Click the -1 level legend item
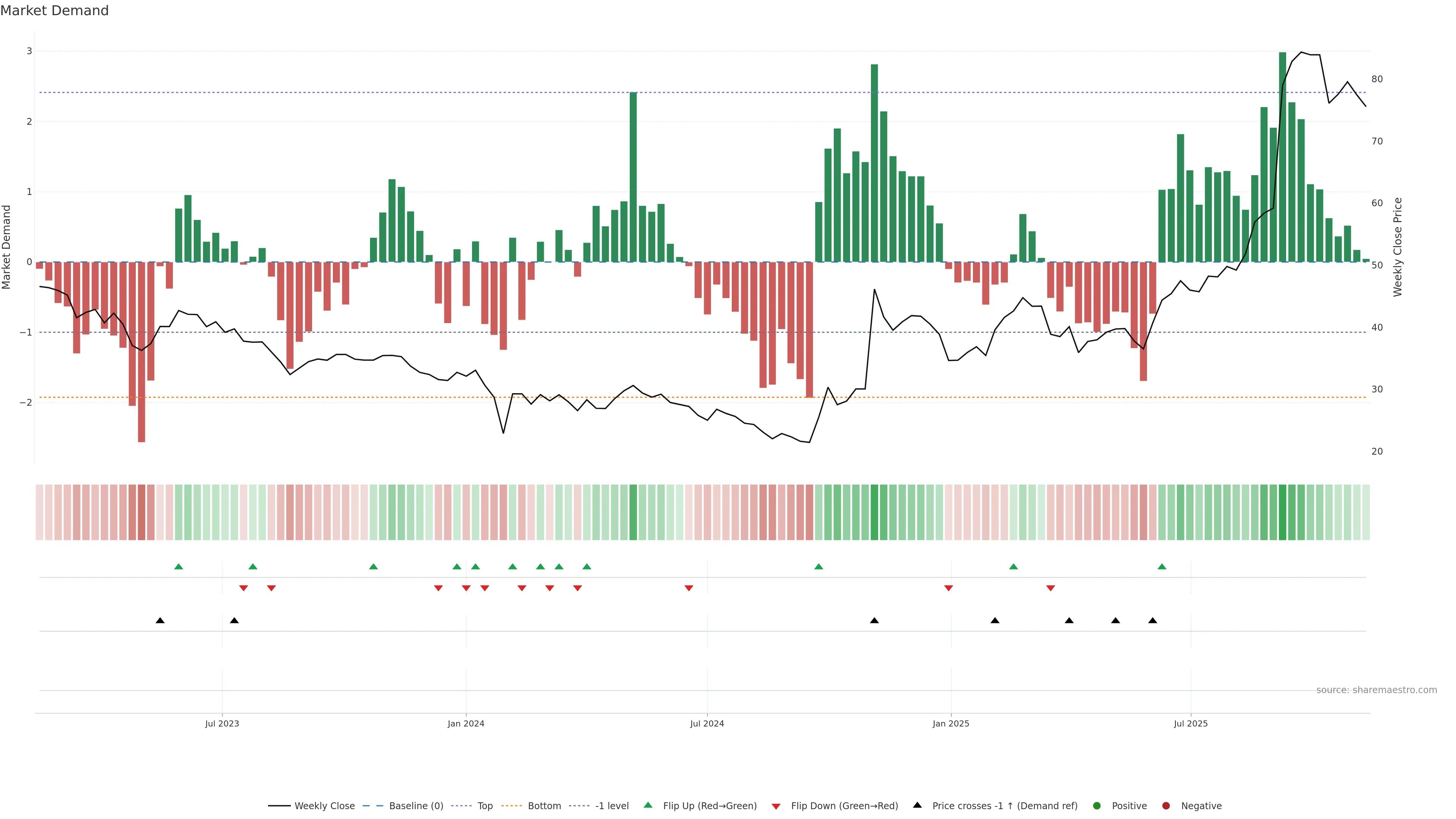Screen dimensions: 1456x819 tap(612, 806)
